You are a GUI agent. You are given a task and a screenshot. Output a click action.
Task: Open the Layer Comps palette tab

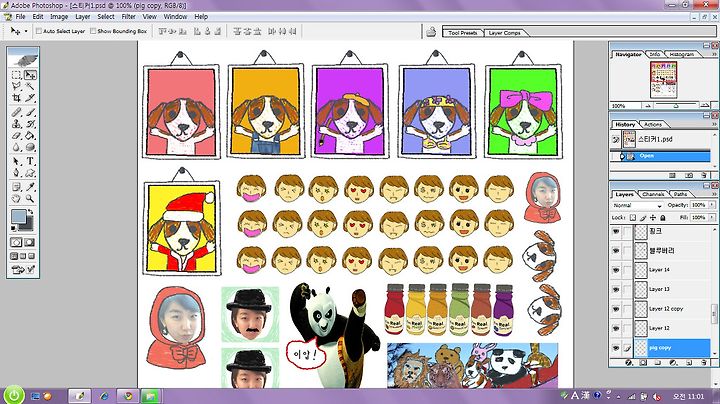click(x=504, y=33)
